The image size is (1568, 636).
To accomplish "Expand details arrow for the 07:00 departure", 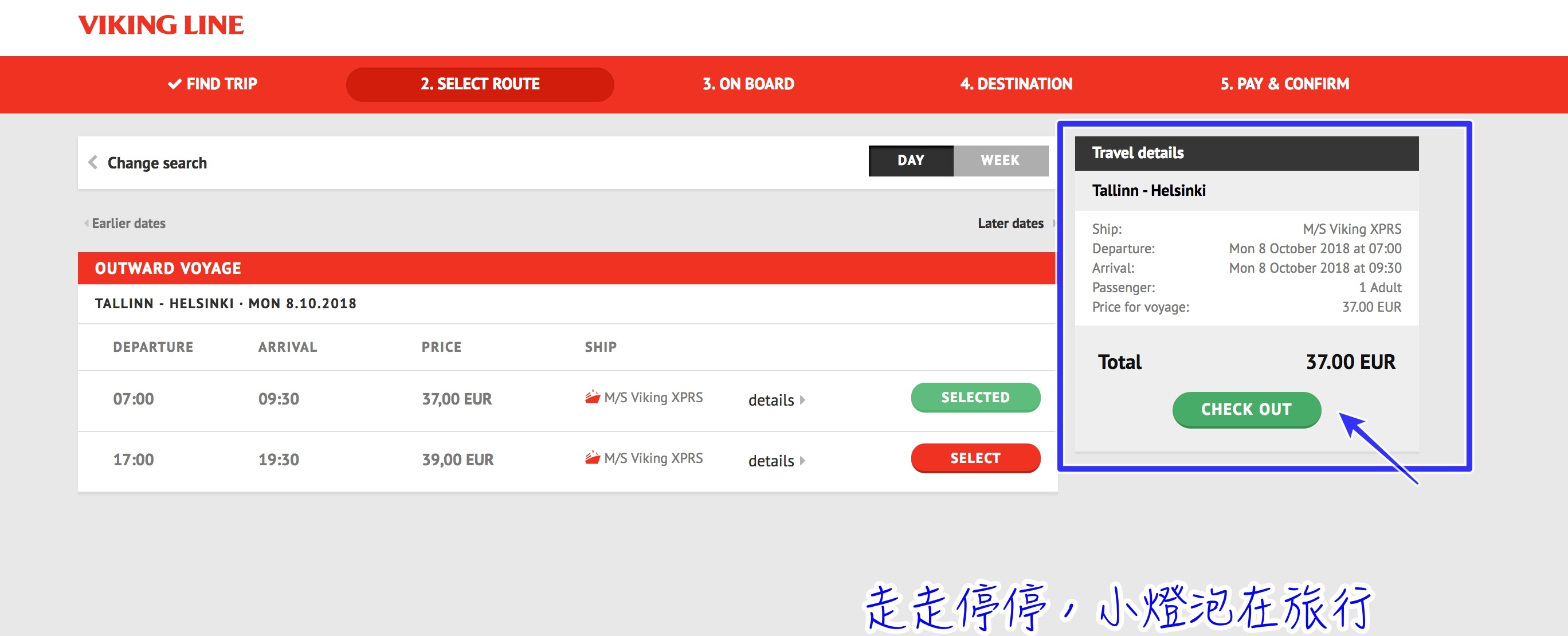I will tap(802, 400).
